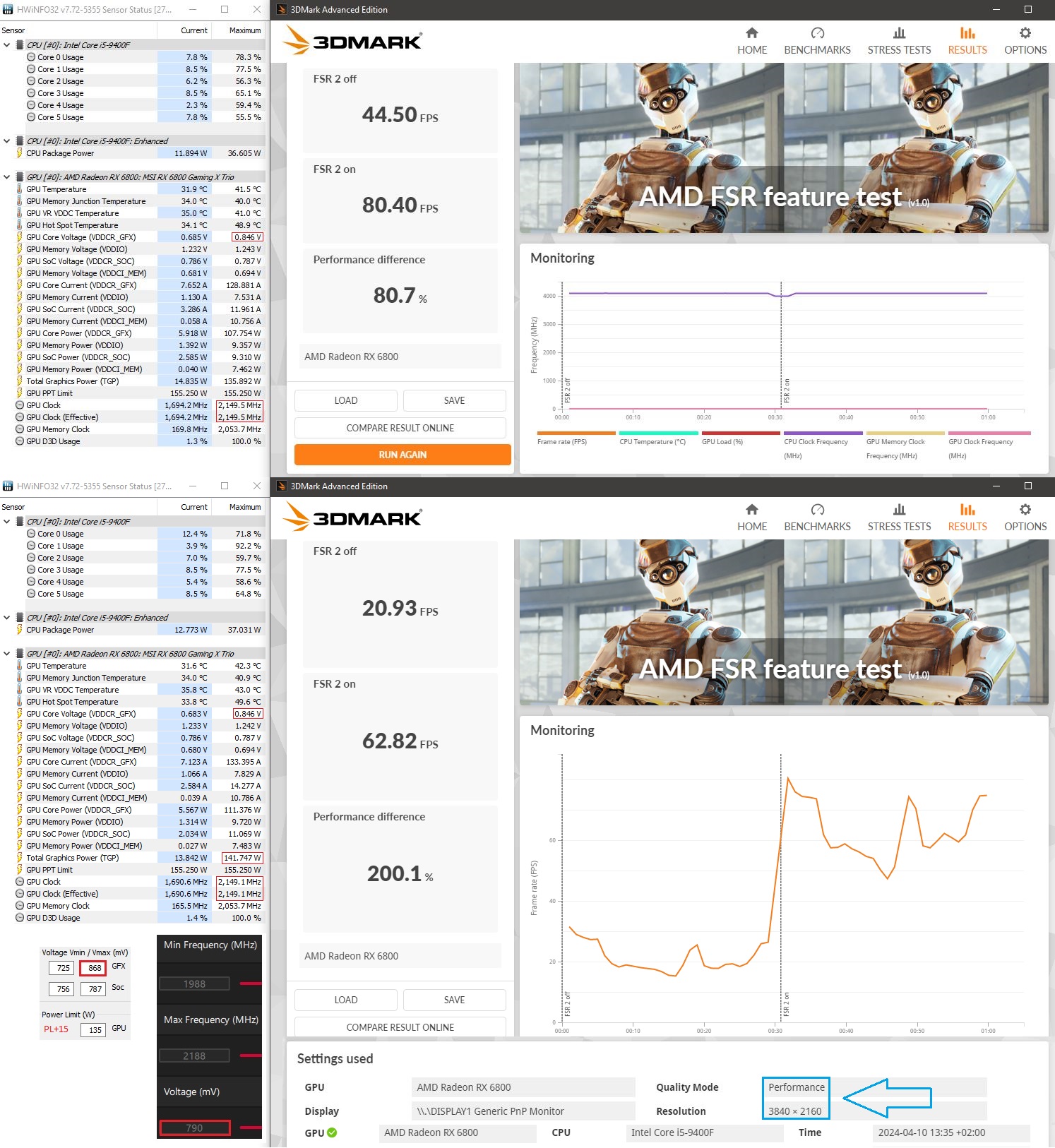Image resolution: width=1055 pixels, height=1148 pixels.
Task: Select RESULTS bar-chart icon in 3DMark showing 20.93 FPS
Action: (967, 510)
